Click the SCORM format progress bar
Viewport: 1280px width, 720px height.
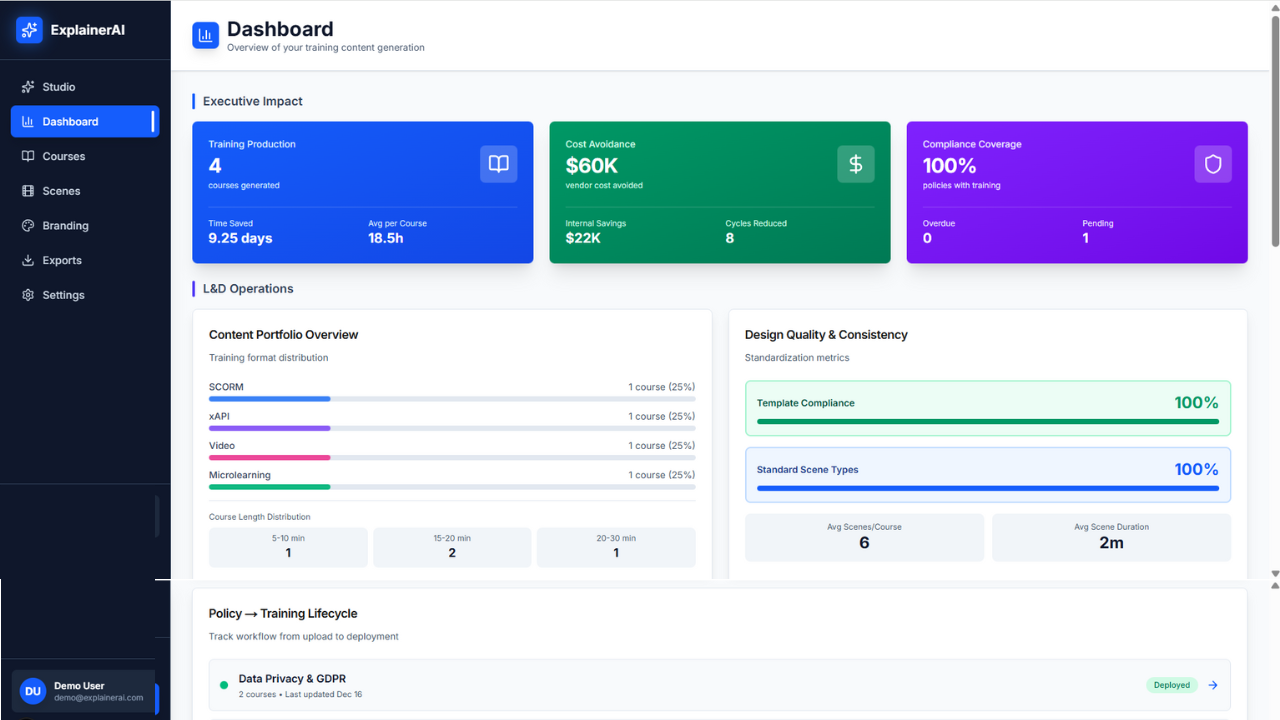[452, 399]
